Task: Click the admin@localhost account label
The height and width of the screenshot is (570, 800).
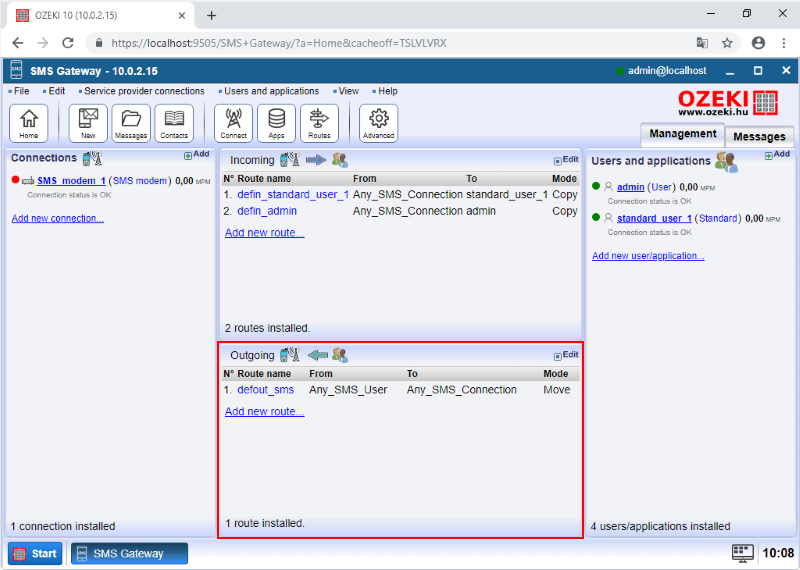Action: (667, 71)
